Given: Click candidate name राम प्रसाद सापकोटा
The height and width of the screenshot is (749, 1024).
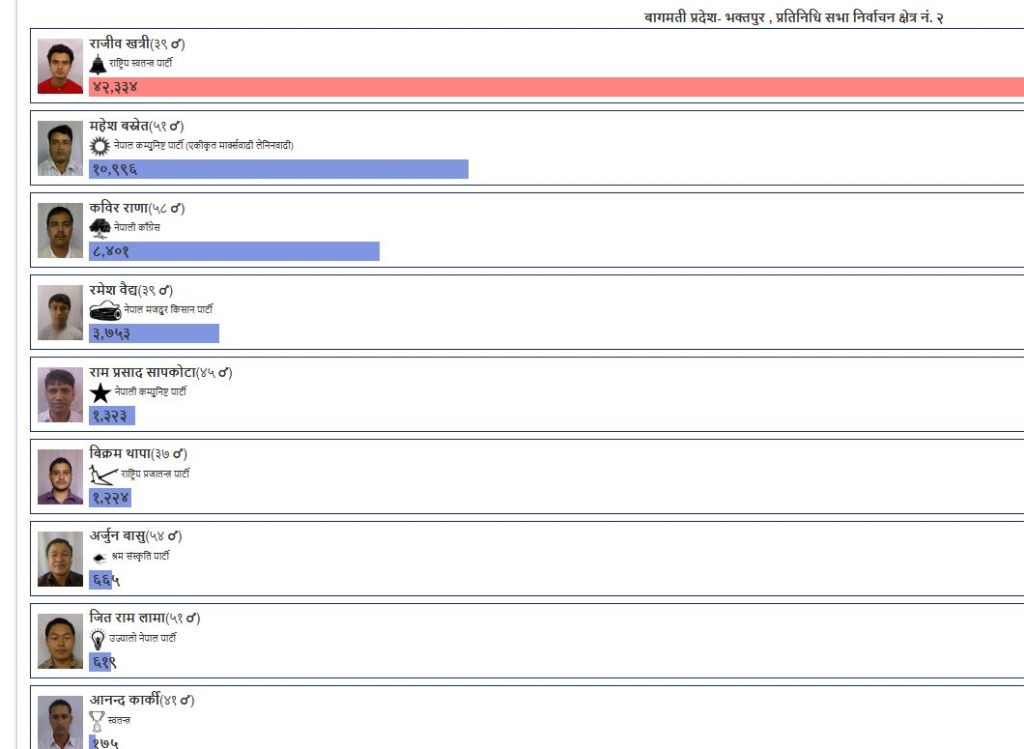Looking at the screenshot, I should click(x=149, y=372).
